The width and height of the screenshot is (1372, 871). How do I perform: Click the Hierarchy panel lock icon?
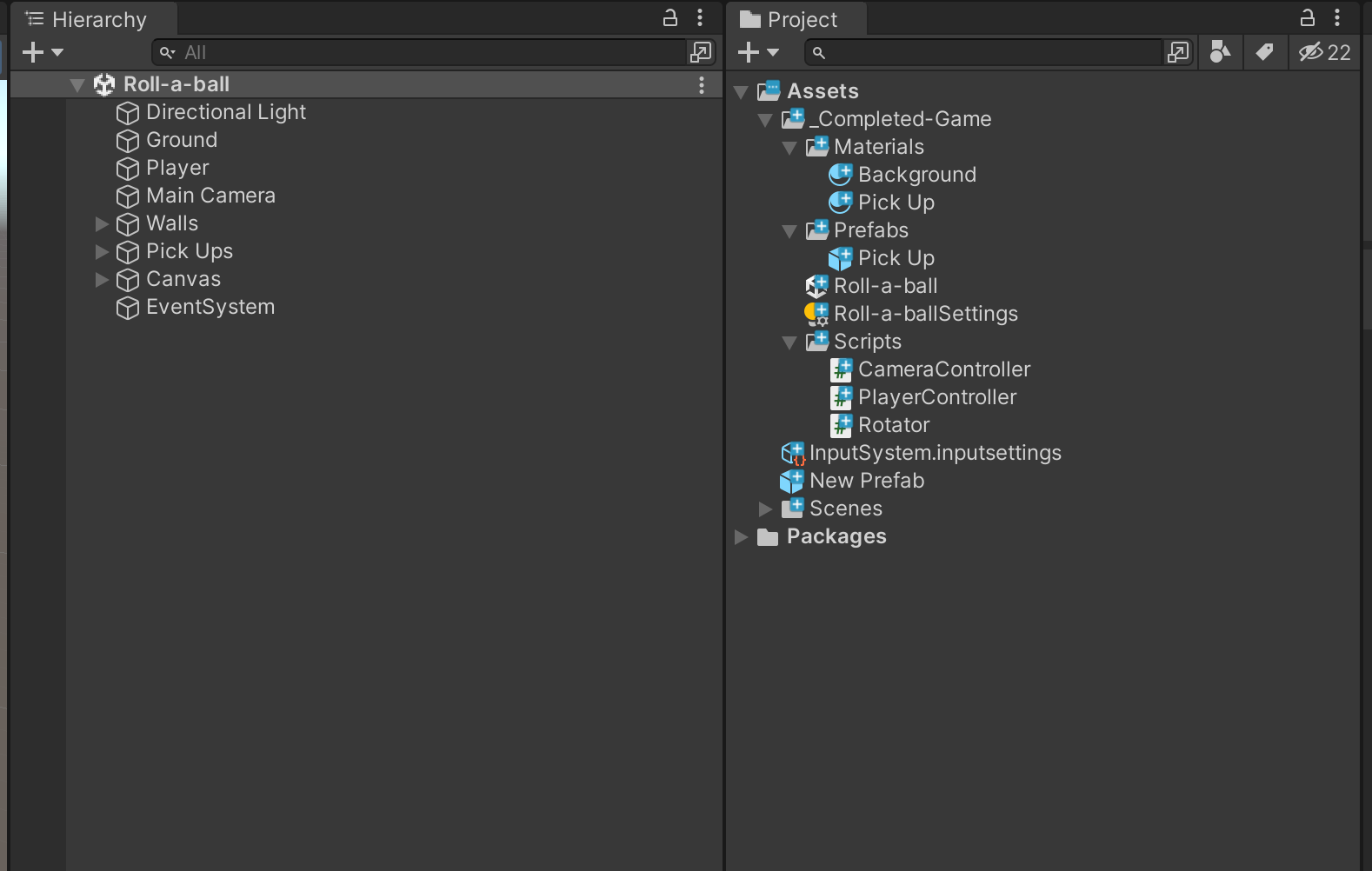670,17
